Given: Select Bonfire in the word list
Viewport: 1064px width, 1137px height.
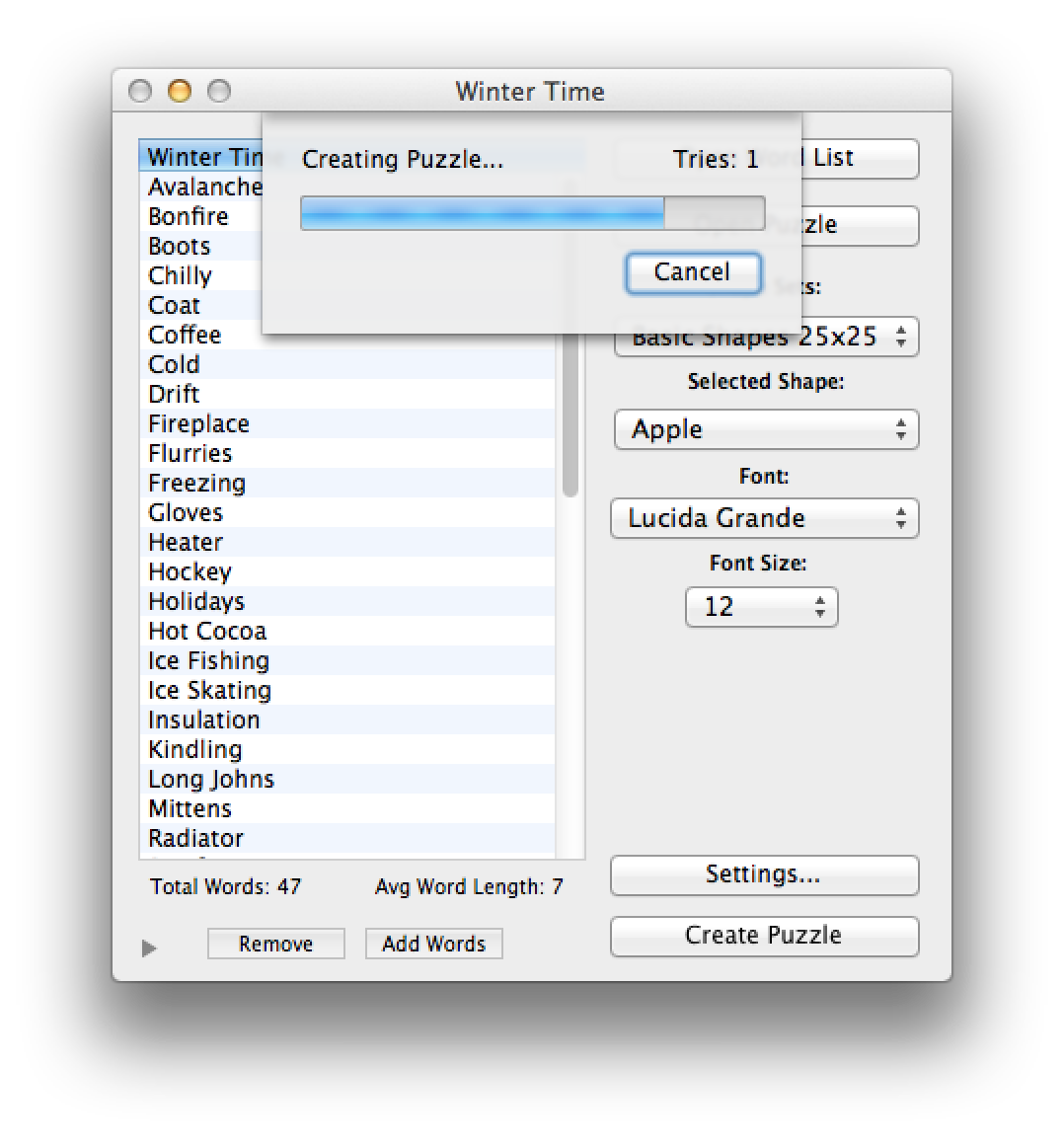Looking at the screenshot, I should point(189,216).
